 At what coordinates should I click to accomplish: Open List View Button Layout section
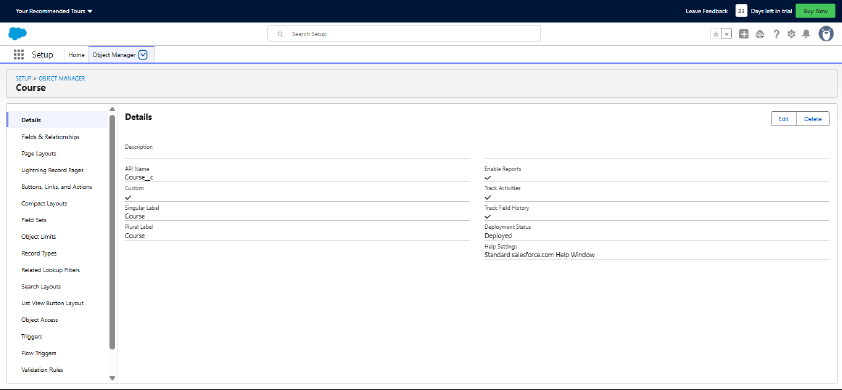click(53, 304)
